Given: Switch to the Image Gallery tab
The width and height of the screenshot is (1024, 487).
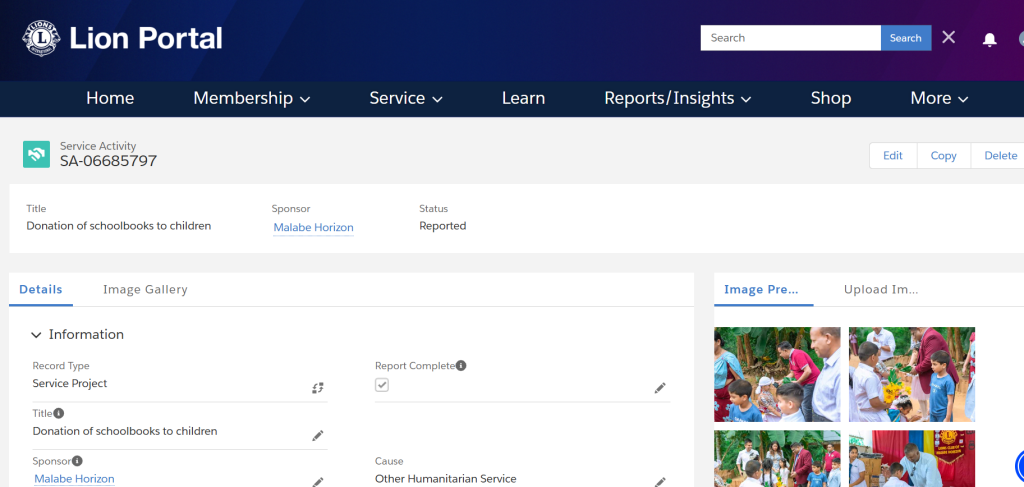Looking at the screenshot, I should coord(145,290).
